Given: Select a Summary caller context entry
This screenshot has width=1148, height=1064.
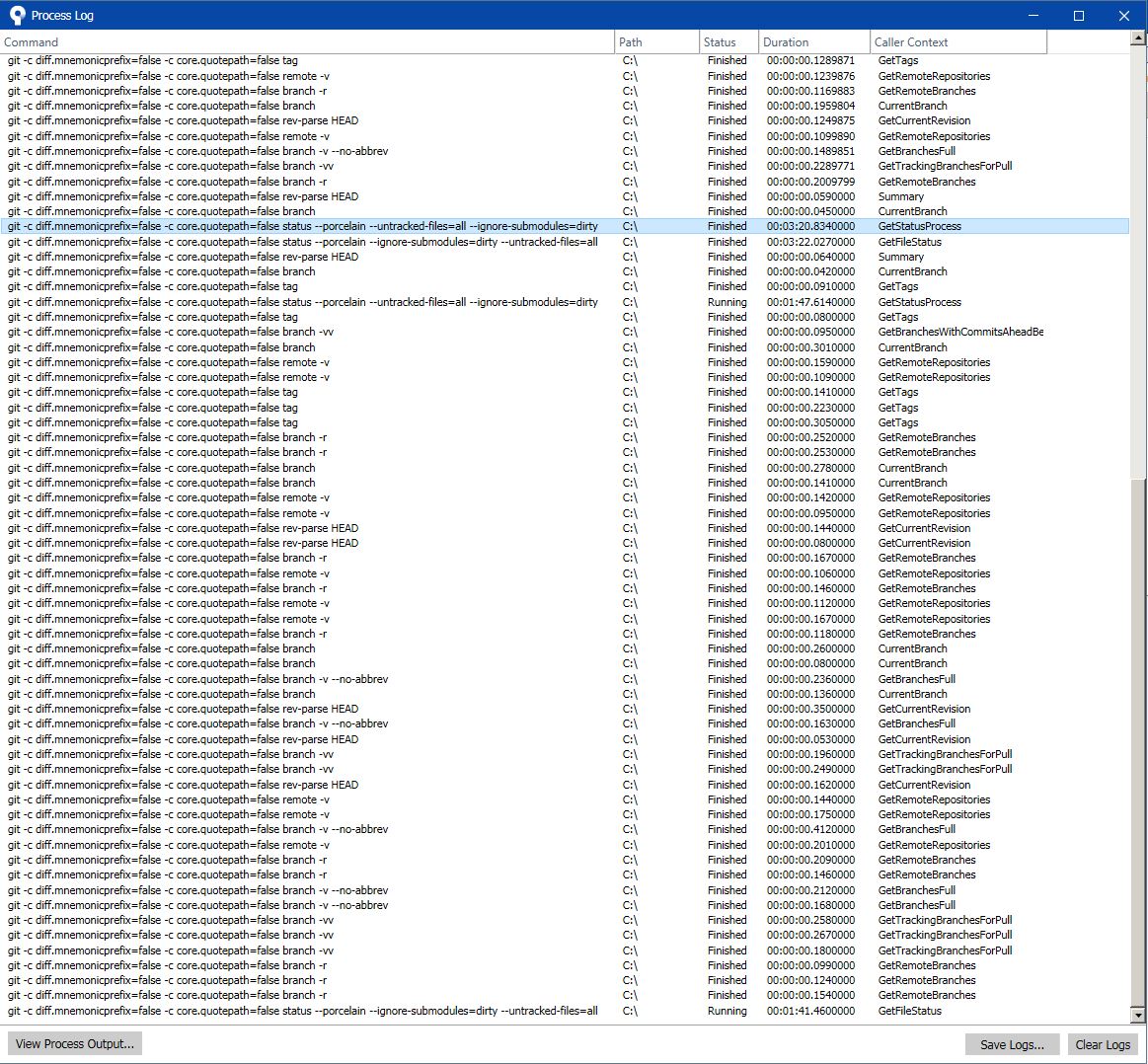Looking at the screenshot, I should pyautogui.click(x=395, y=196).
